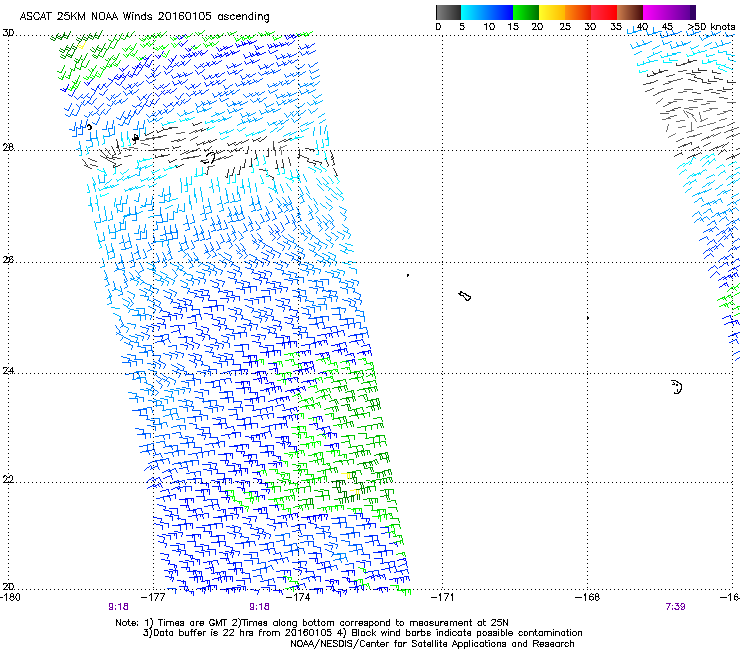The width and height of the screenshot is (740, 650).
Task: Click the '>50 knots' legend label
Action: [711, 27]
